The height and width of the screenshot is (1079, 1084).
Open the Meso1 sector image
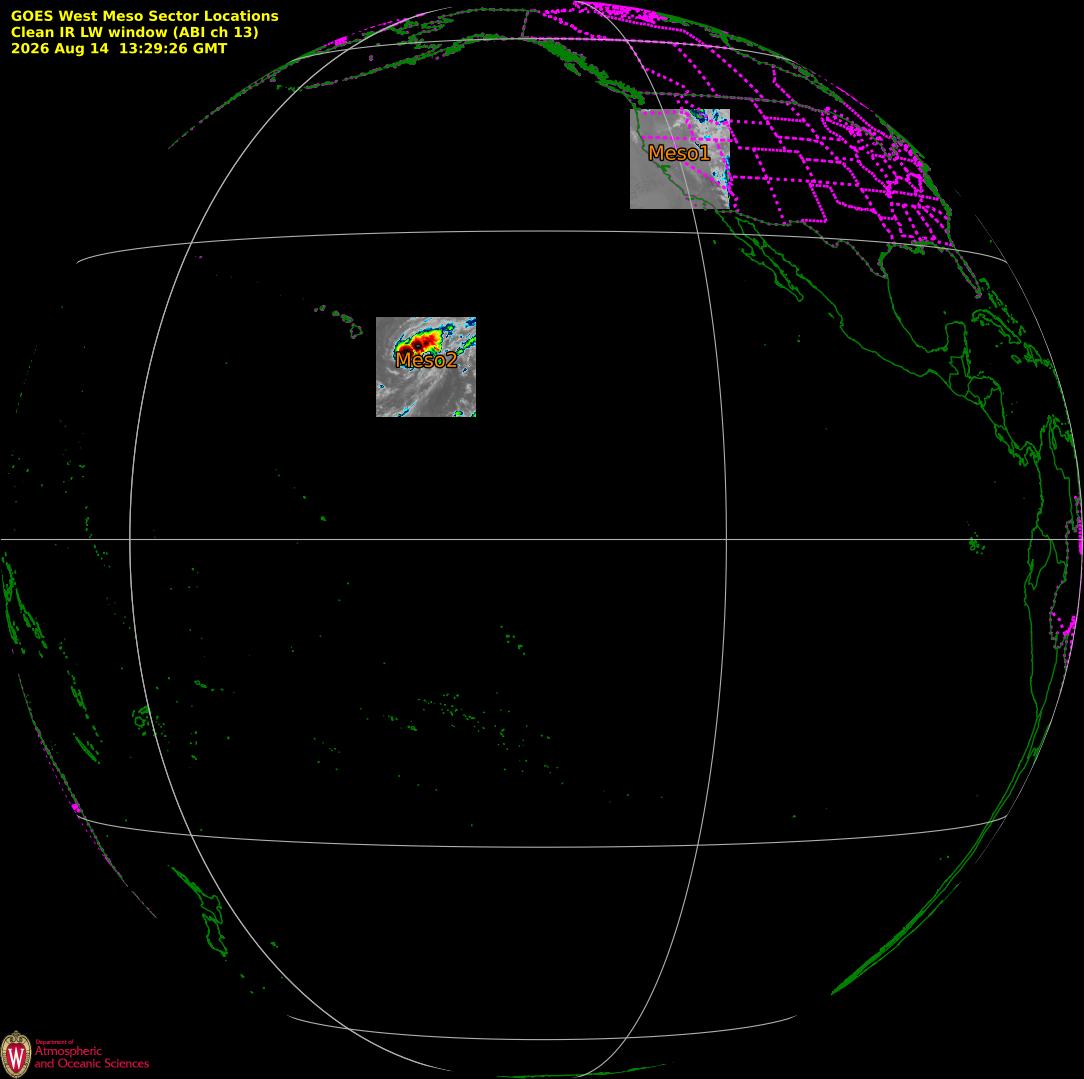point(680,159)
